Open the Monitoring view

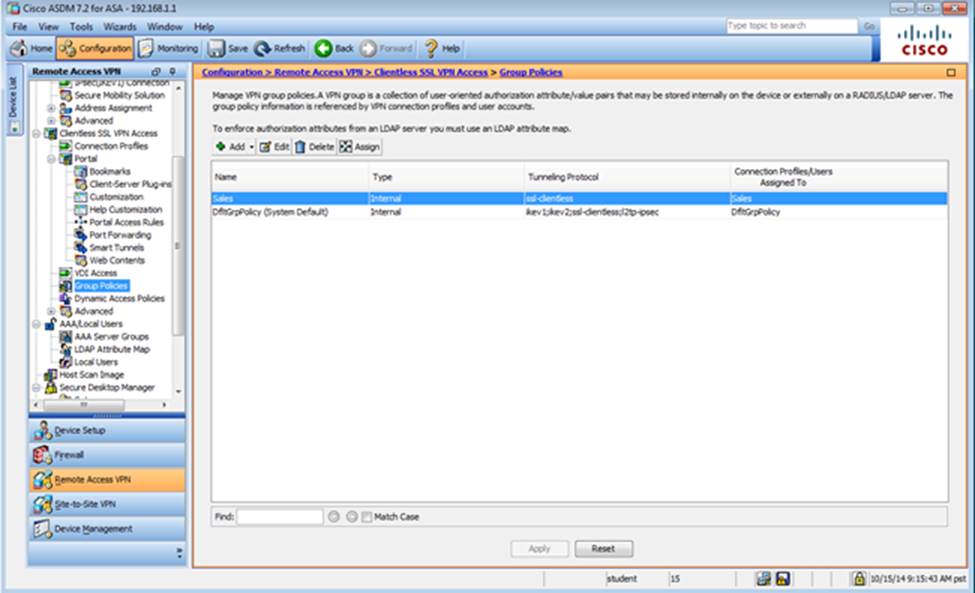(168, 48)
